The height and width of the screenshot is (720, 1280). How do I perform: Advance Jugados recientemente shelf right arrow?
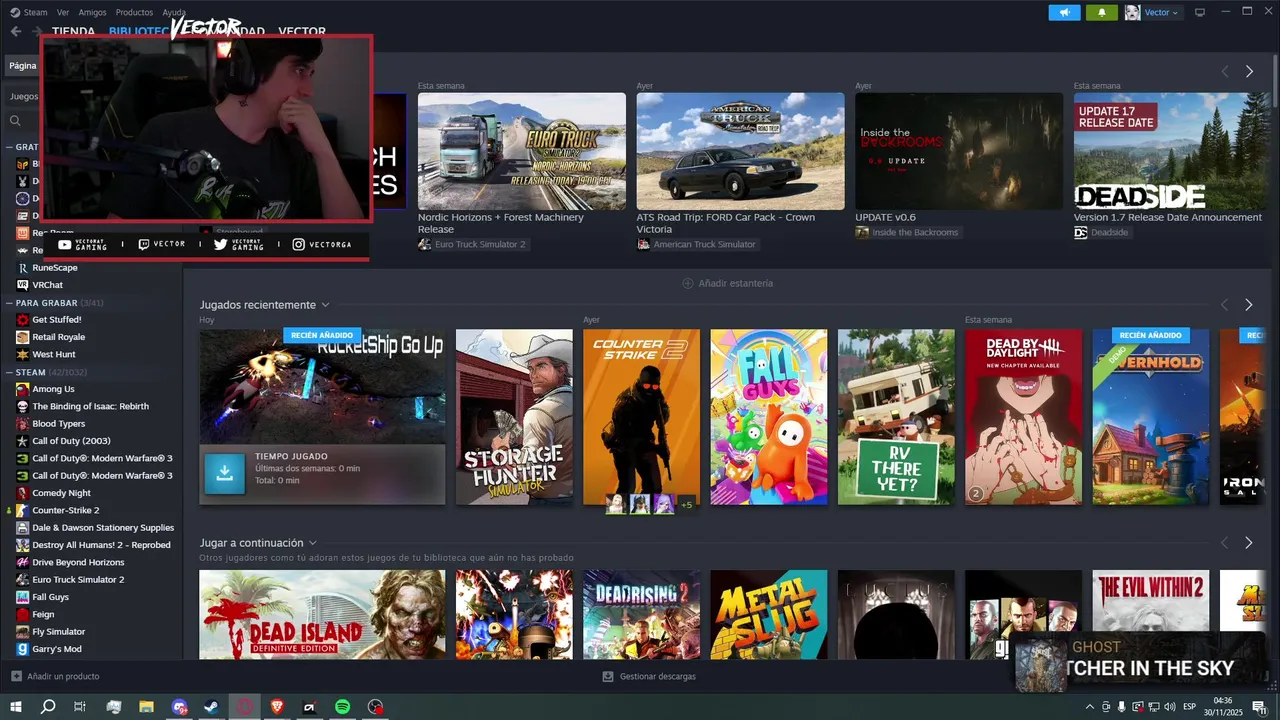pyautogui.click(x=1248, y=305)
